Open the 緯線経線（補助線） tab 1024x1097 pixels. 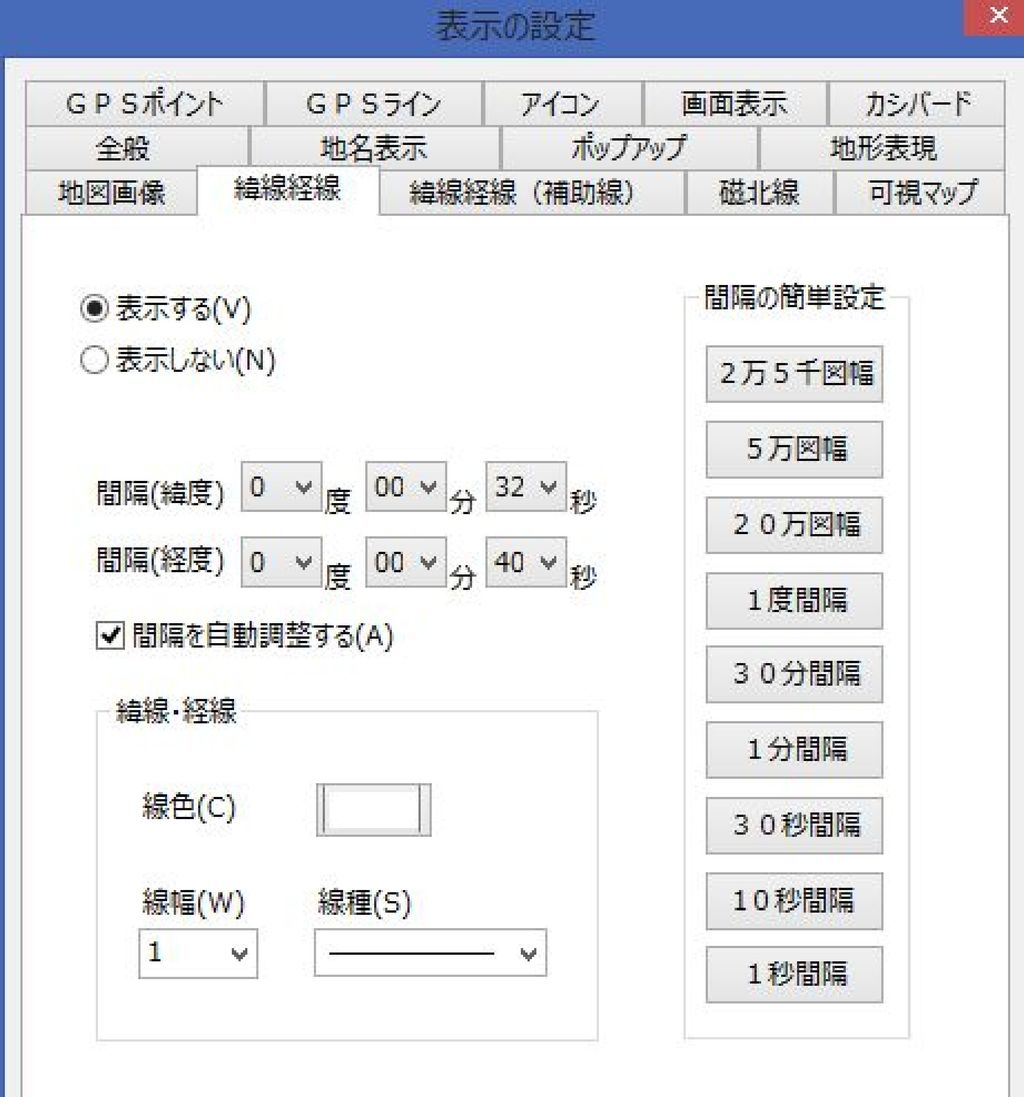[x=532, y=192]
